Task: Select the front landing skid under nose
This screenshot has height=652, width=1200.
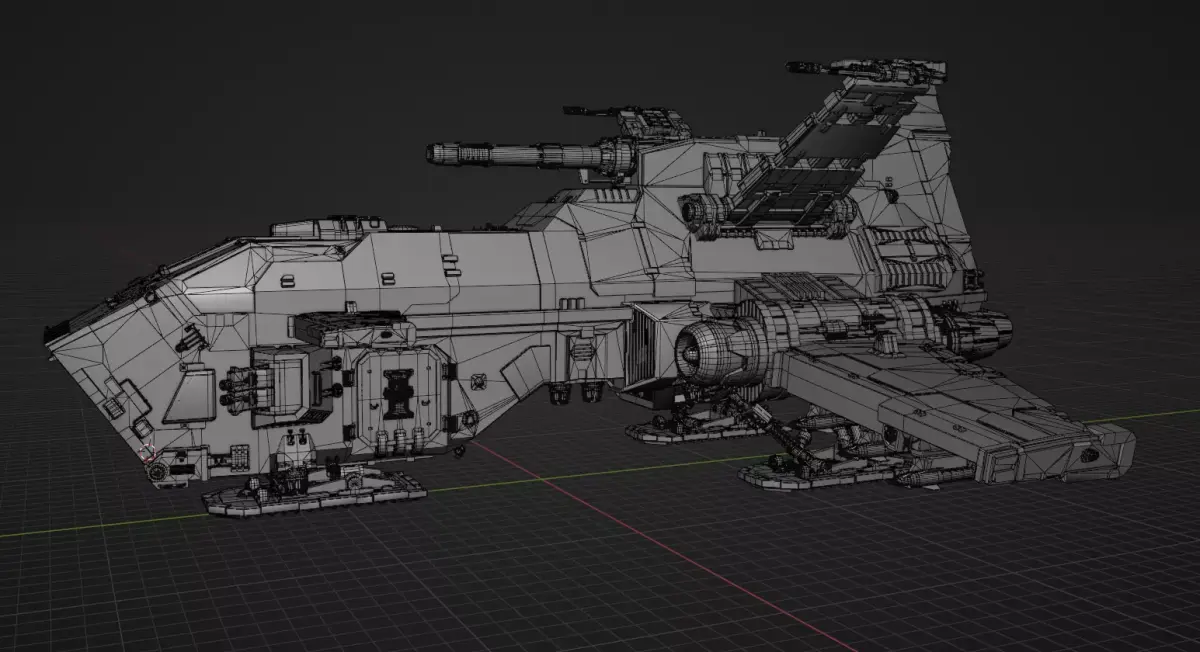Action: [x=315, y=492]
